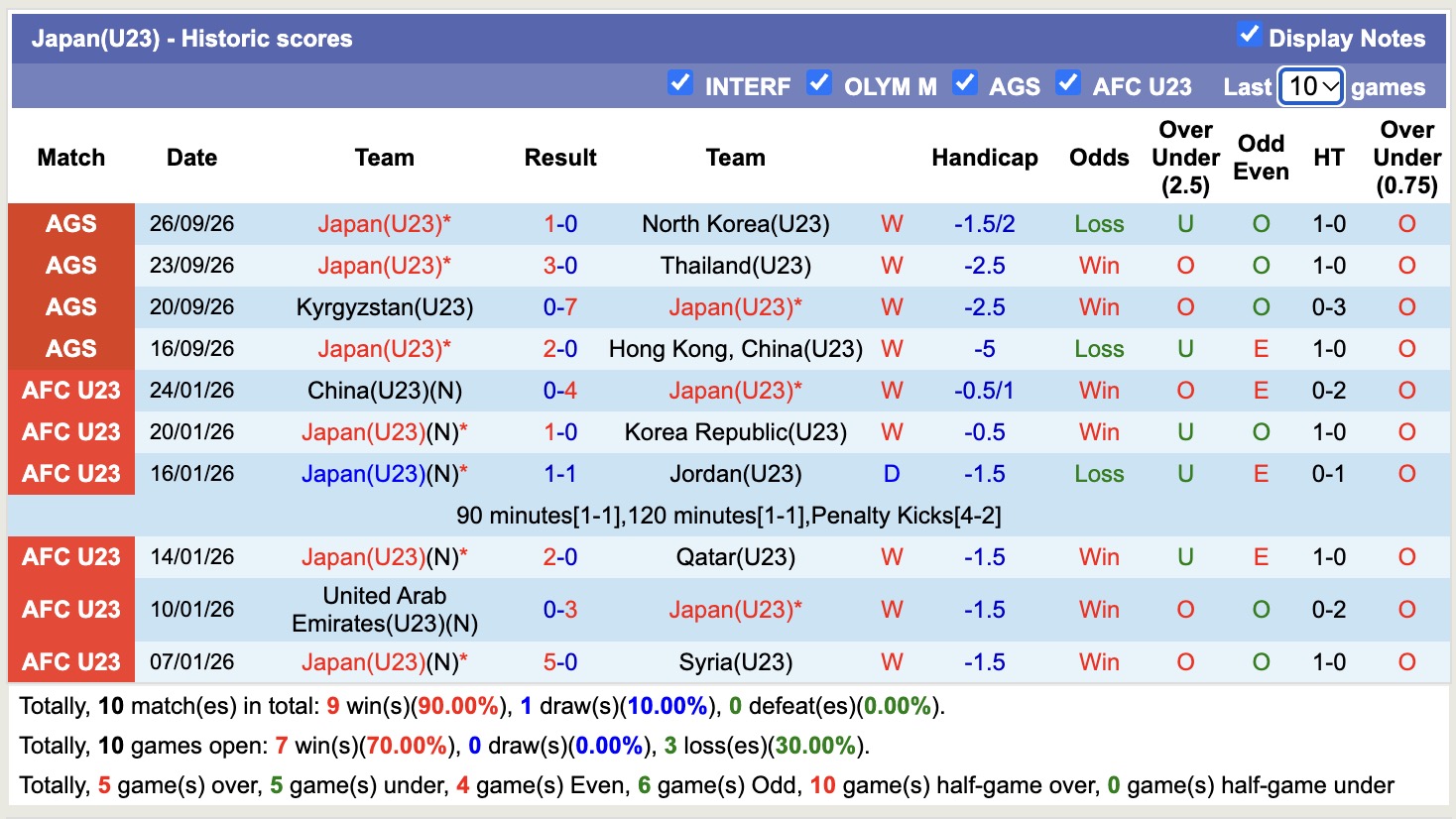Select the 0-3 half-time score for Kyrgyzstan
The image size is (1456, 819).
pos(1329,307)
